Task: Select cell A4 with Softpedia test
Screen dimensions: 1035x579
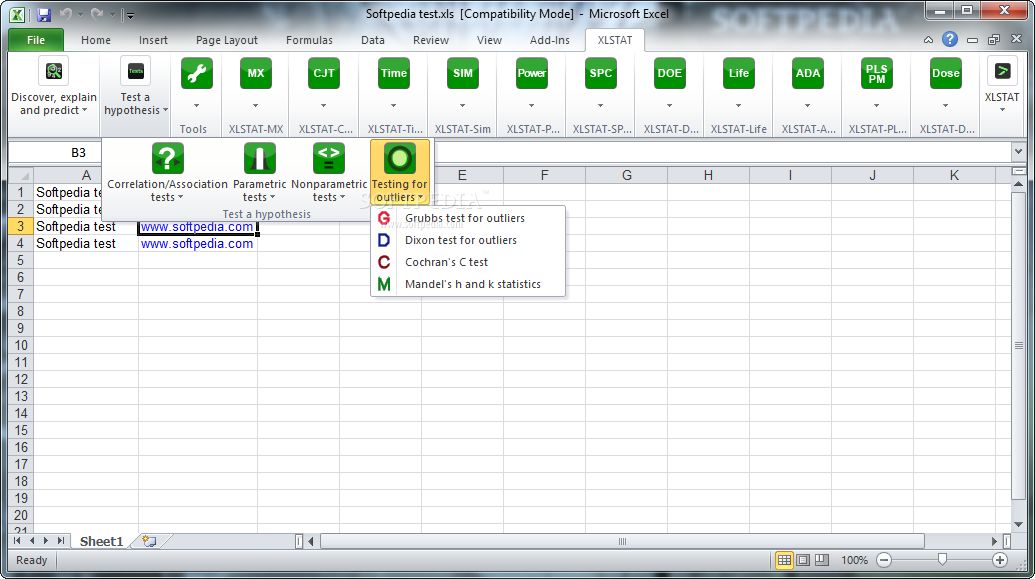Action: (86, 244)
